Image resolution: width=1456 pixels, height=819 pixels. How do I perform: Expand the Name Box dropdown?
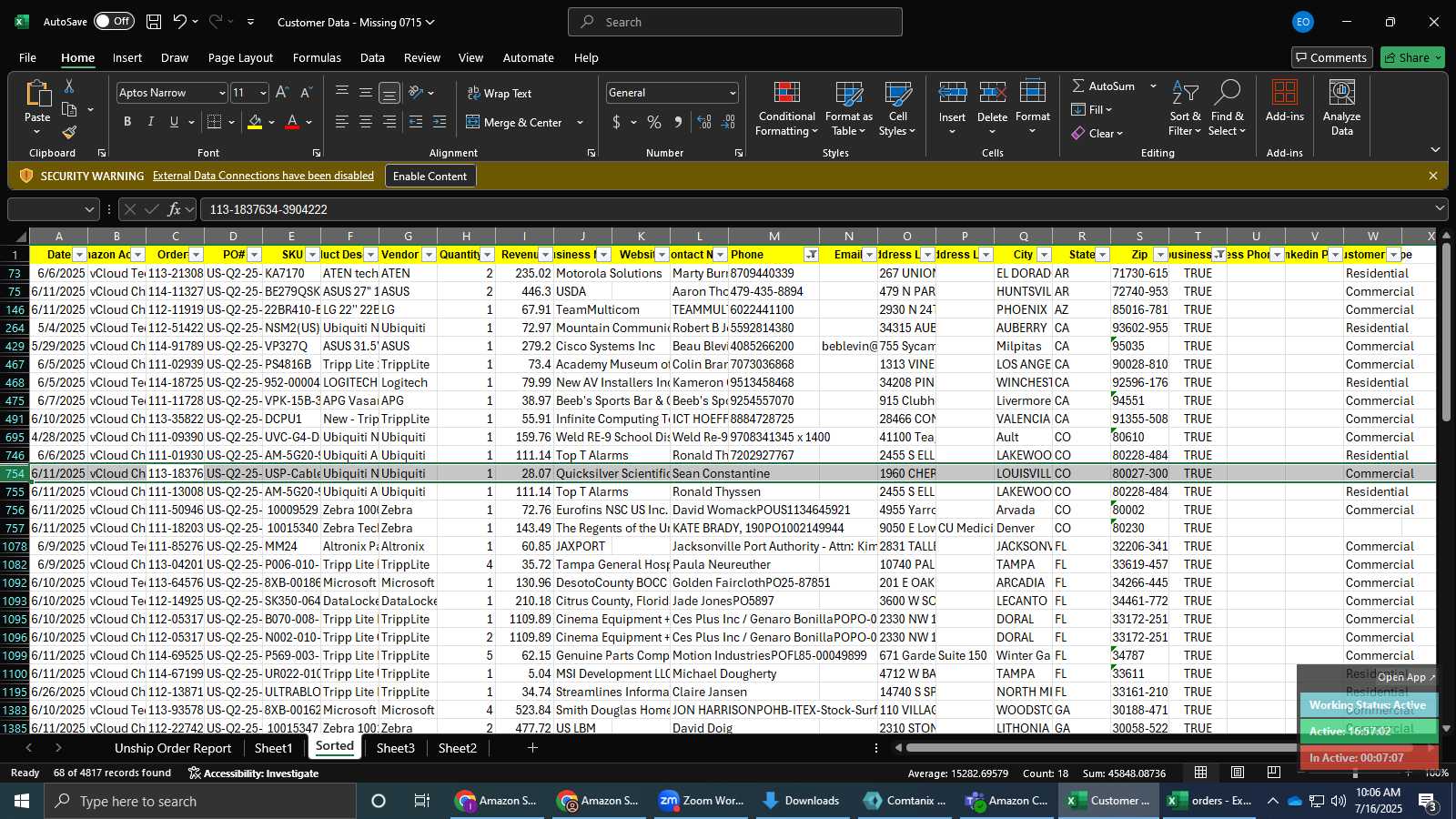pyautogui.click(x=89, y=209)
